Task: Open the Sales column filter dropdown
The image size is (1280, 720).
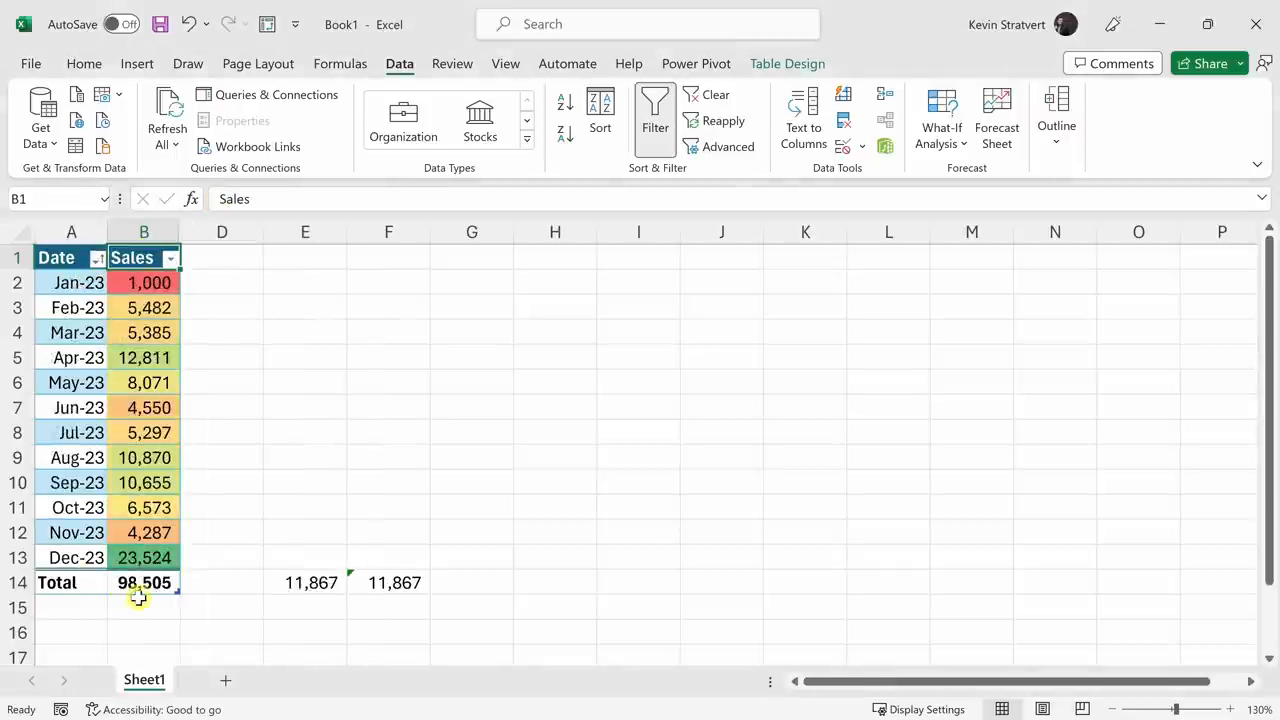Action: [x=170, y=259]
